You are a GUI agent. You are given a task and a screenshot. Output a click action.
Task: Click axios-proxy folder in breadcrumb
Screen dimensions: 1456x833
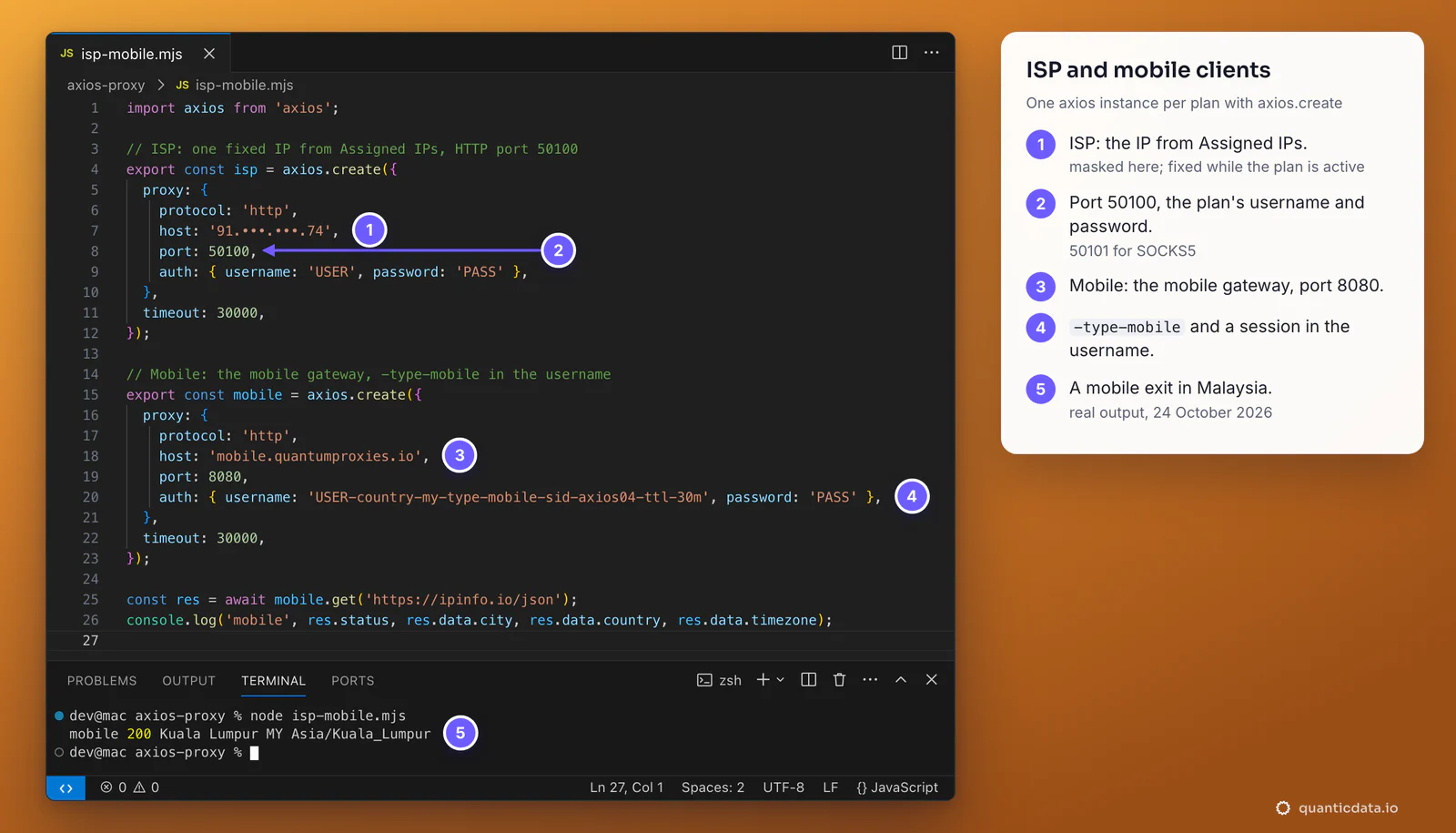(106, 85)
